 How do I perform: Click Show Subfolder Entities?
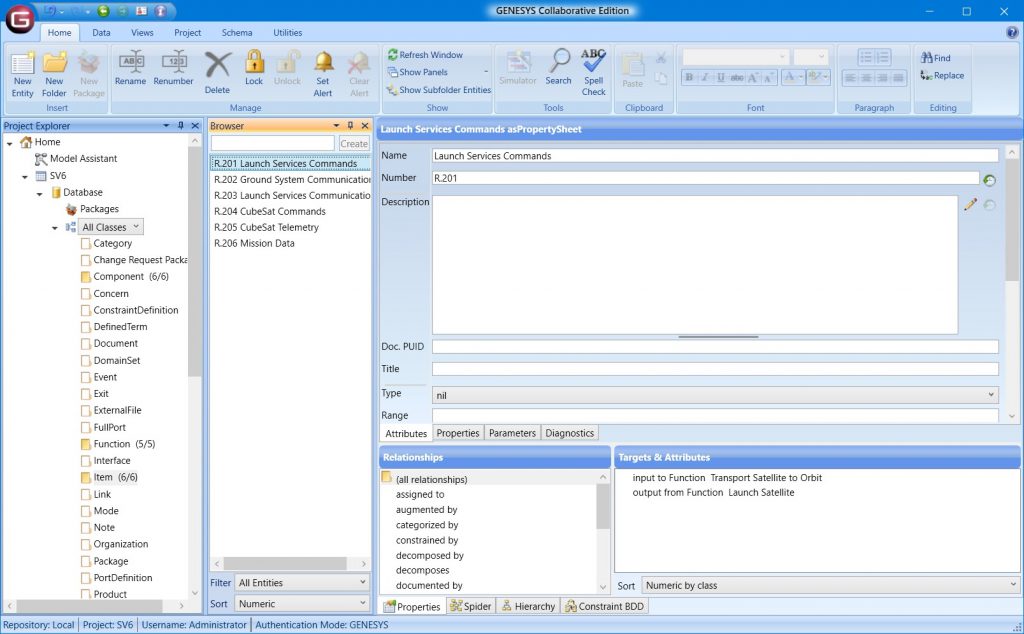439,90
